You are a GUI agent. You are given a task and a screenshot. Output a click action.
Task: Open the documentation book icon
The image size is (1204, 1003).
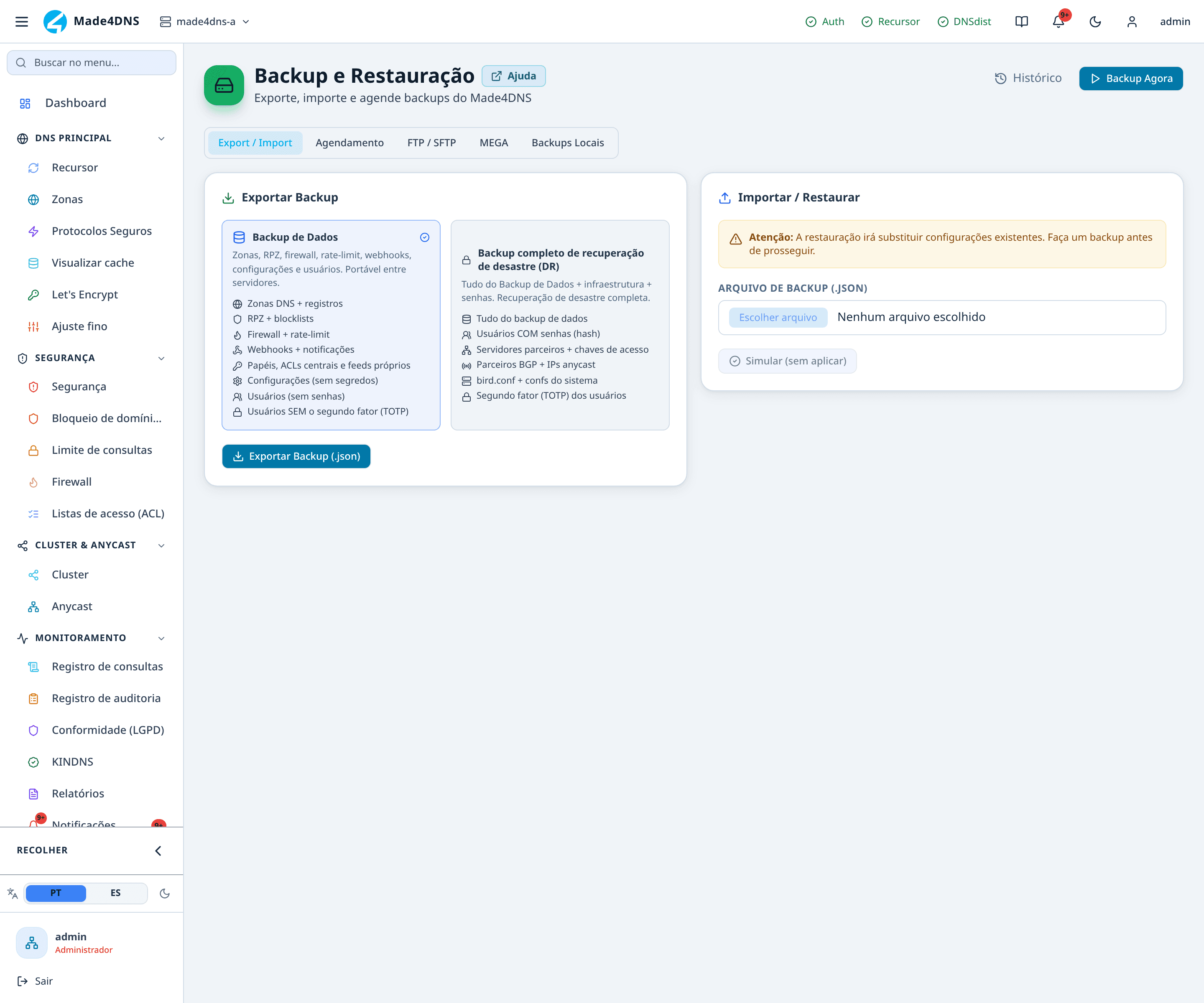click(1021, 22)
